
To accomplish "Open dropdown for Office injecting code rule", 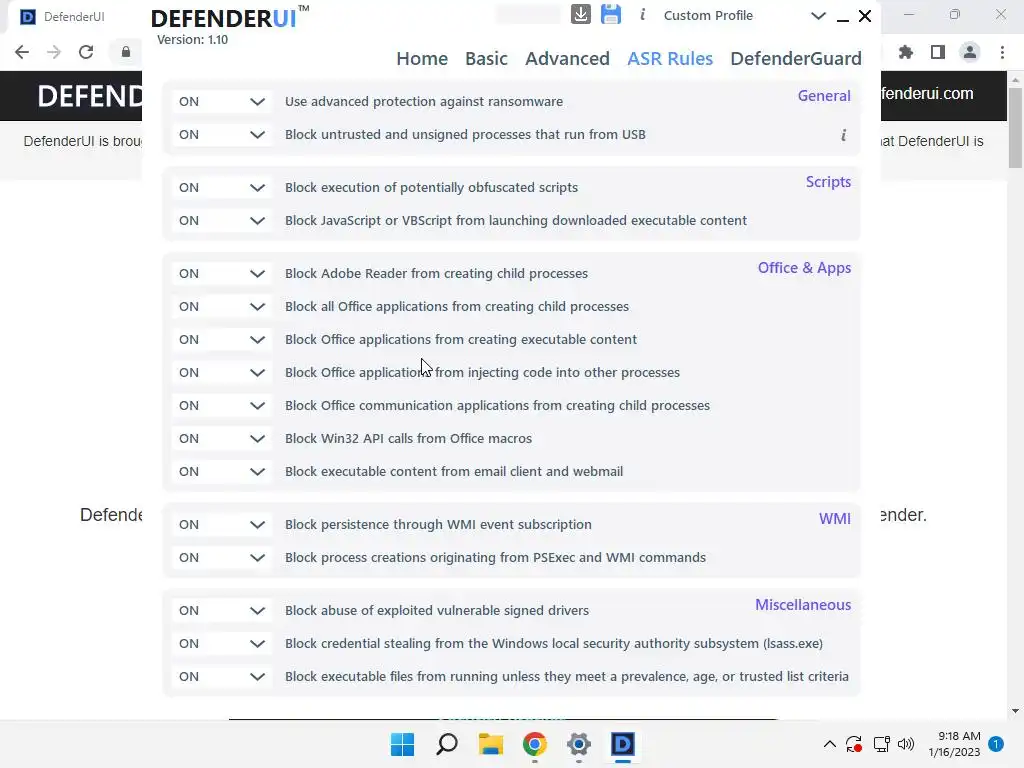I will (x=221, y=372).
